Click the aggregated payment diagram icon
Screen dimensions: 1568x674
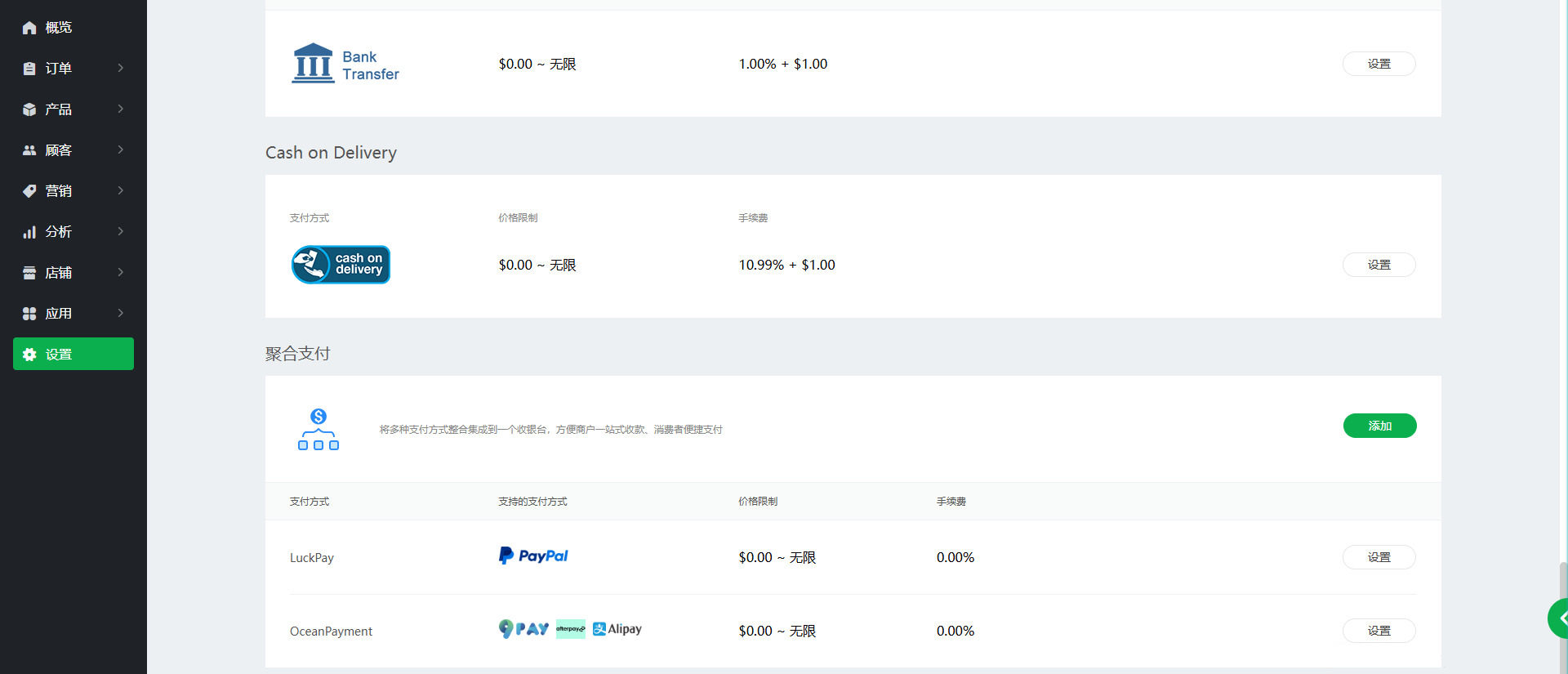pyautogui.click(x=318, y=430)
